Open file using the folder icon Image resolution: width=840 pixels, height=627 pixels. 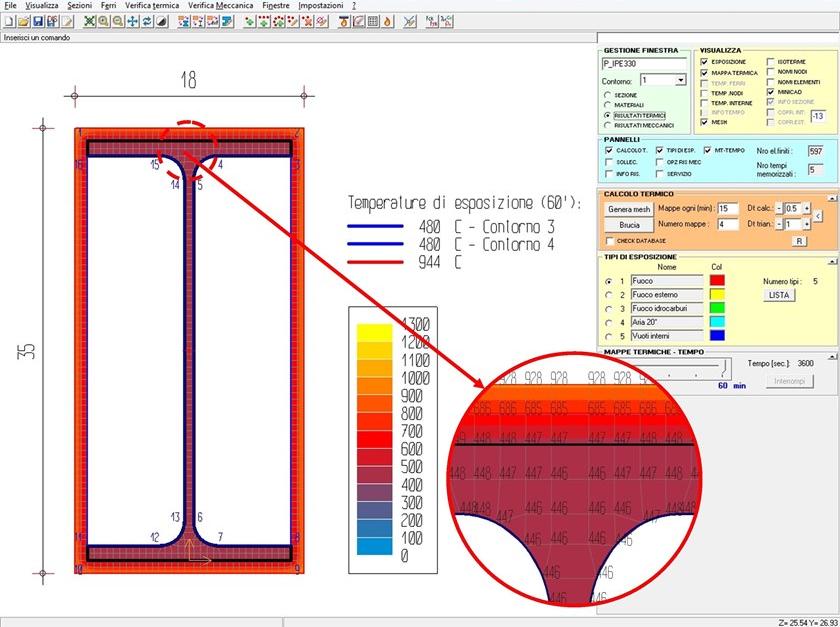pos(23,21)
